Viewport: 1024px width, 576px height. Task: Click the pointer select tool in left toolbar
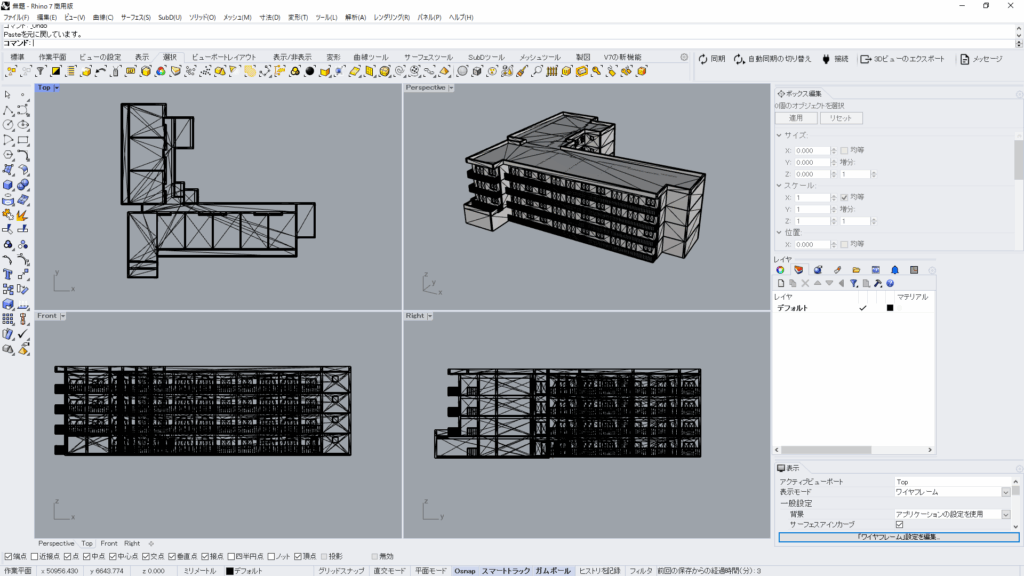tap(8, 95)
